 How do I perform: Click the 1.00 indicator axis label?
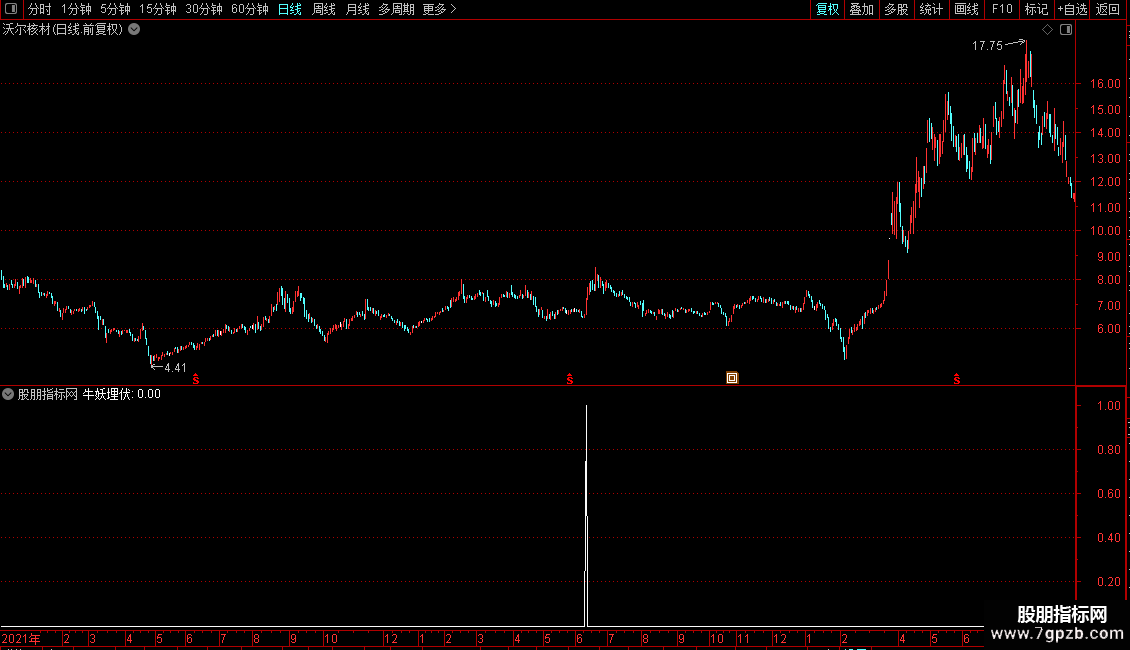tap(1108, 406)
